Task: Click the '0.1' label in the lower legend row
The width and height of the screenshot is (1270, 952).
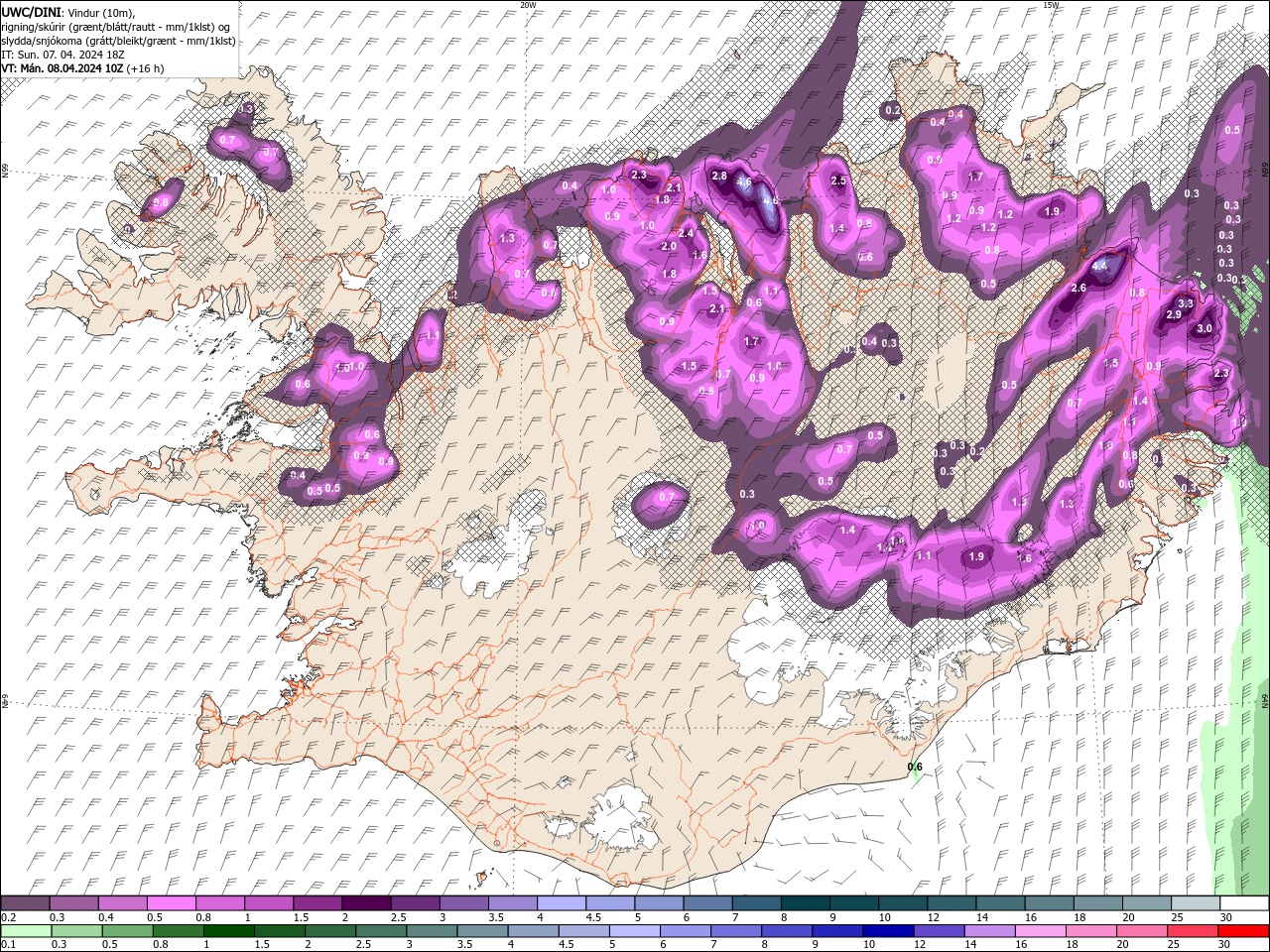Action: tap(8, 945)
